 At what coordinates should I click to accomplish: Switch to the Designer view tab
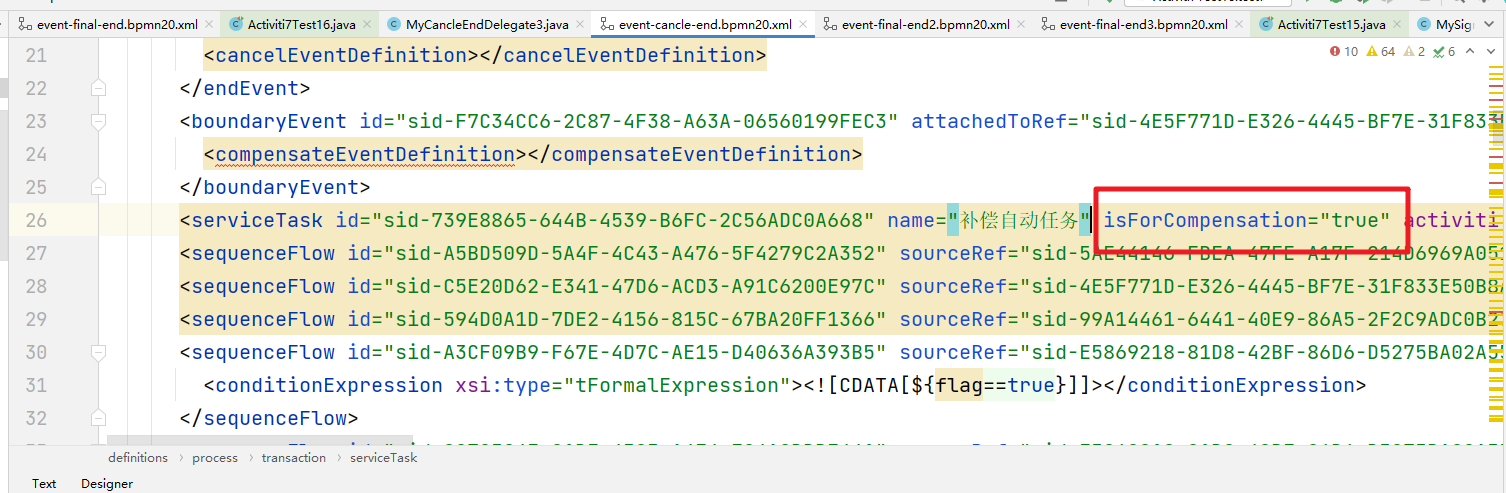pyautogui.click(x=107, y=483)
